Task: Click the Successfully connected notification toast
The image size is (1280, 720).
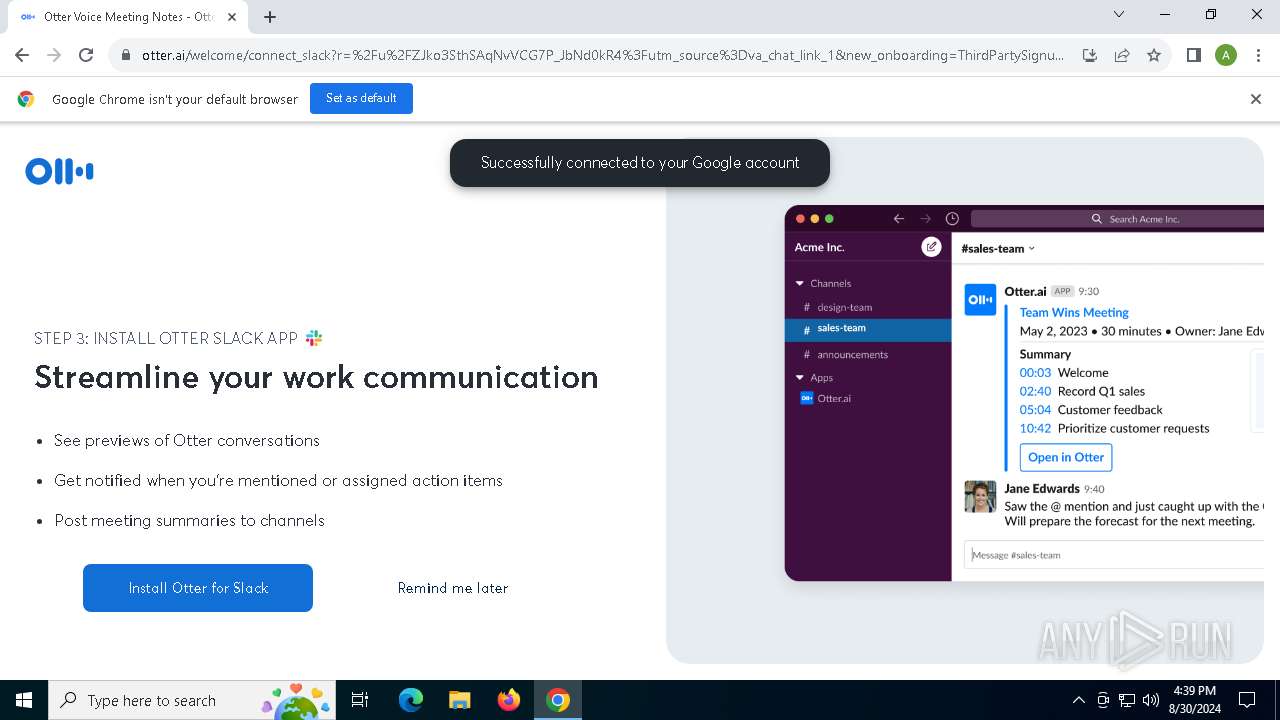Action: (x=640, y=163)
